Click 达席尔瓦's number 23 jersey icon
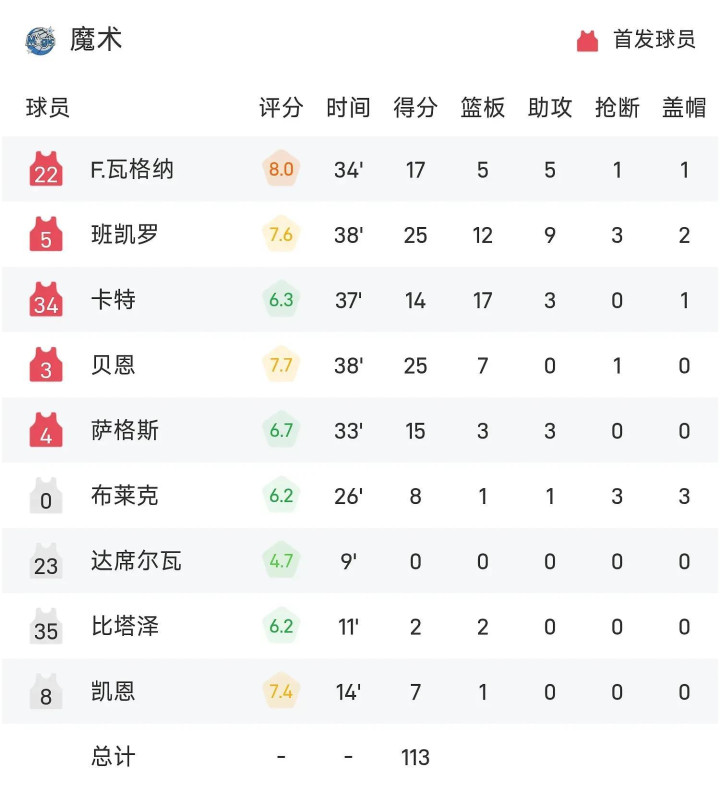The image size is (720, 791). [46, 561]
